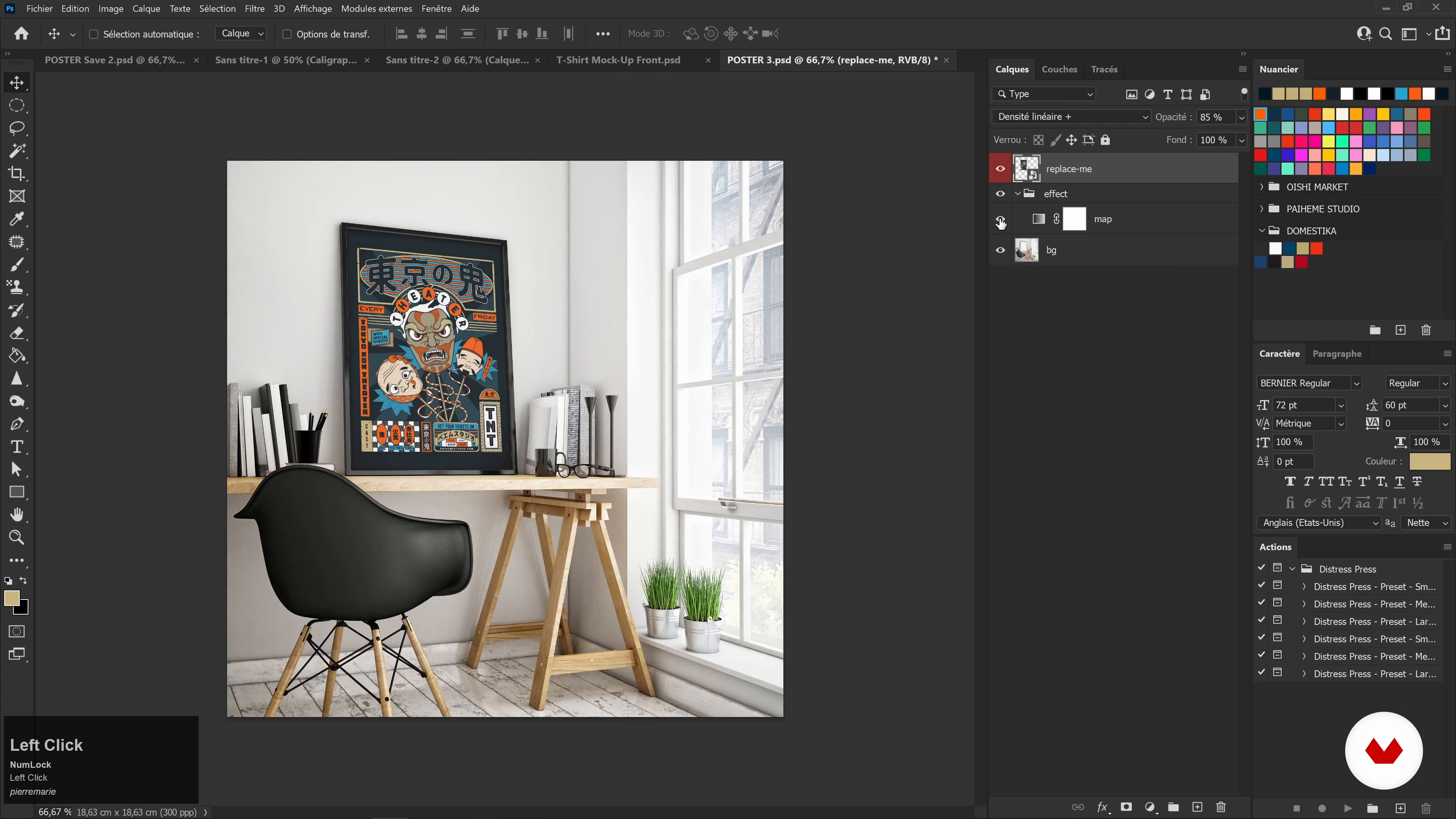
Task: Hide the bg layer visibility eye
Action: [x=1001, y=250]
